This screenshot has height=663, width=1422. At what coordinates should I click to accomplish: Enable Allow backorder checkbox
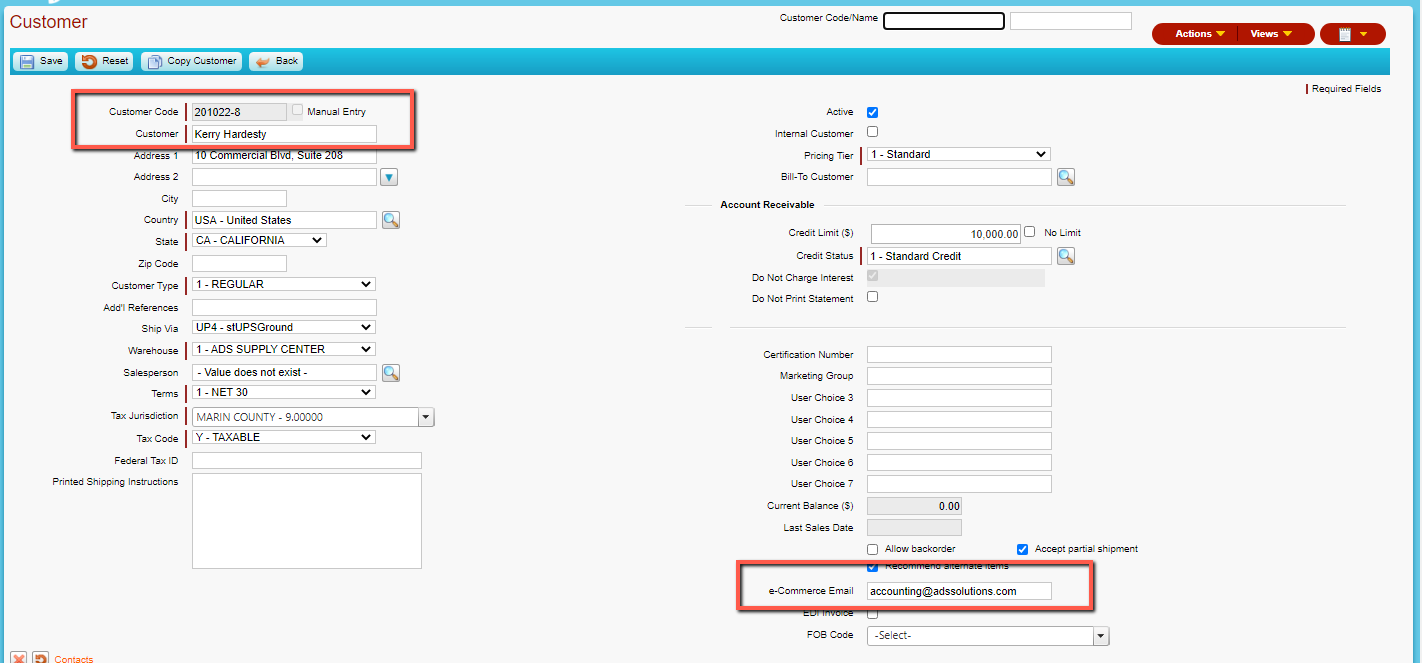click(x=873, y=549)
